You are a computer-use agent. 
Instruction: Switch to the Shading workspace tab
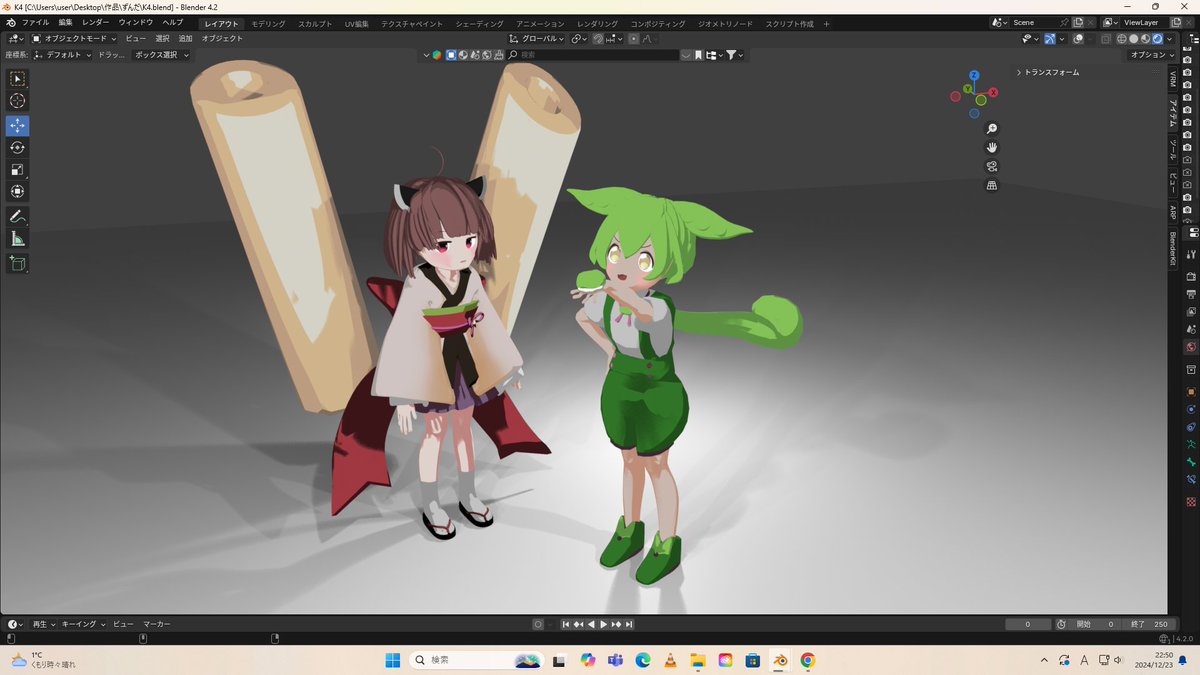(x=480, y=23)
